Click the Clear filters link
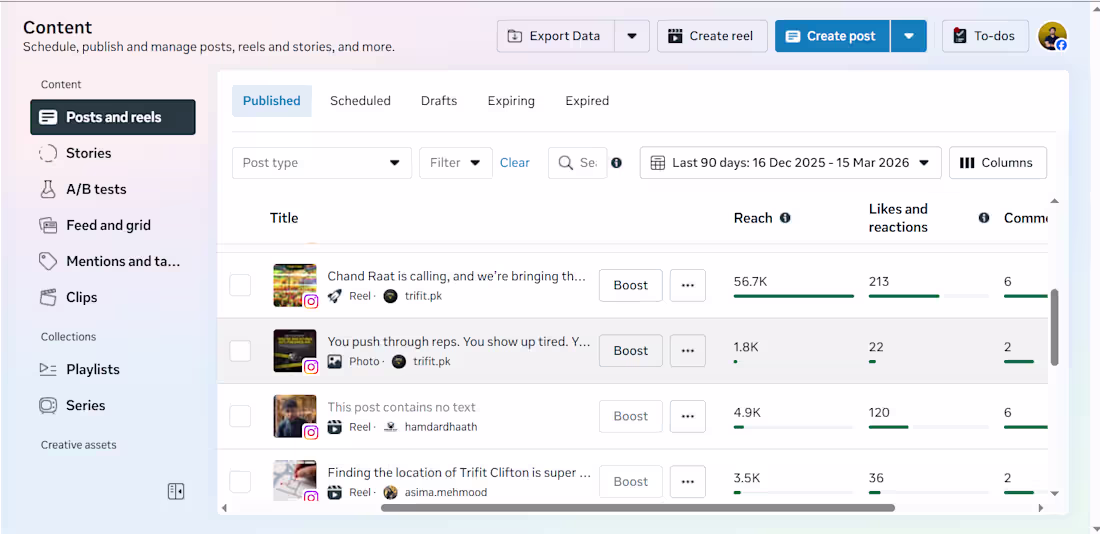Screen dimensions: 1100x534 coord(515,163)
